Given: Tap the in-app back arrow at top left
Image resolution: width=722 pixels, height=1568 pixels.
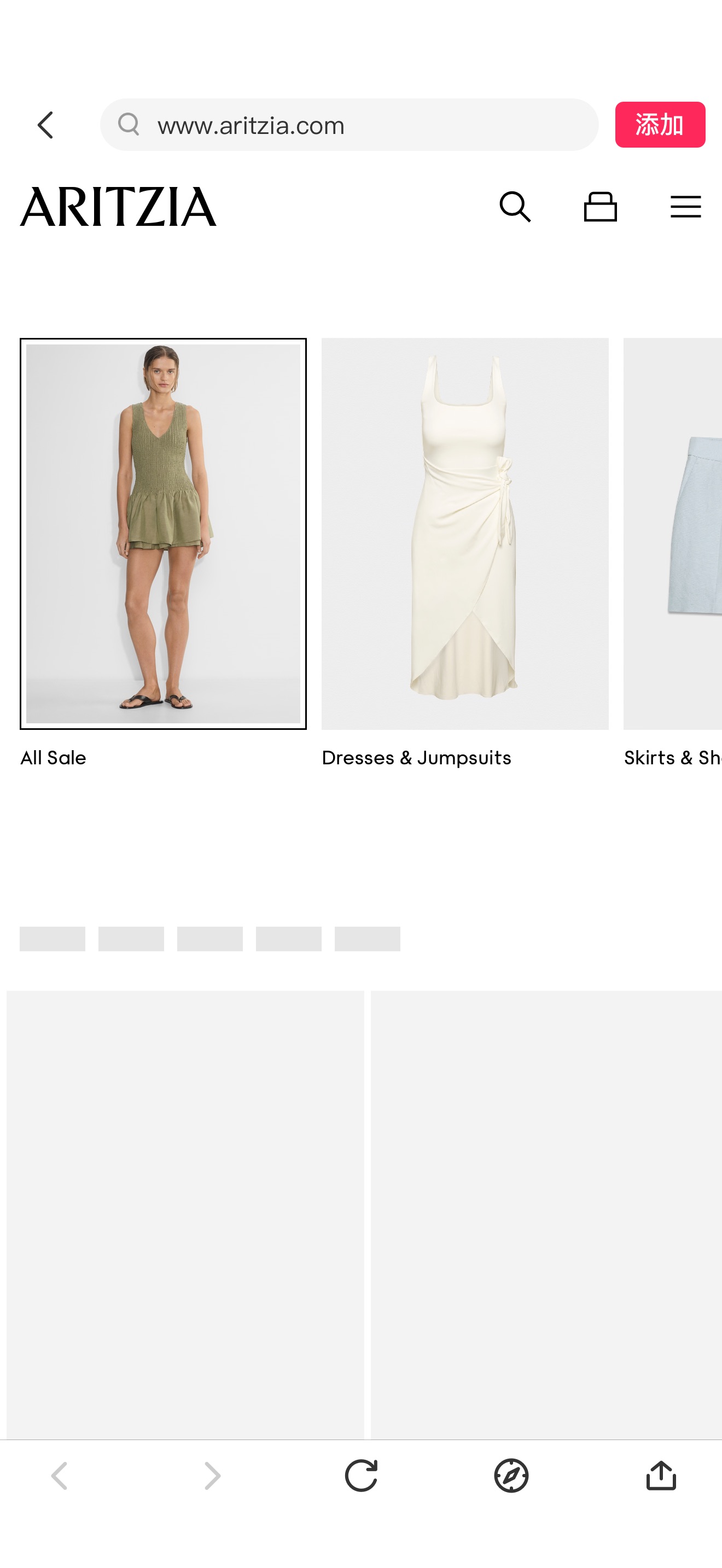Looking at the screenshot, I should 45,125.
